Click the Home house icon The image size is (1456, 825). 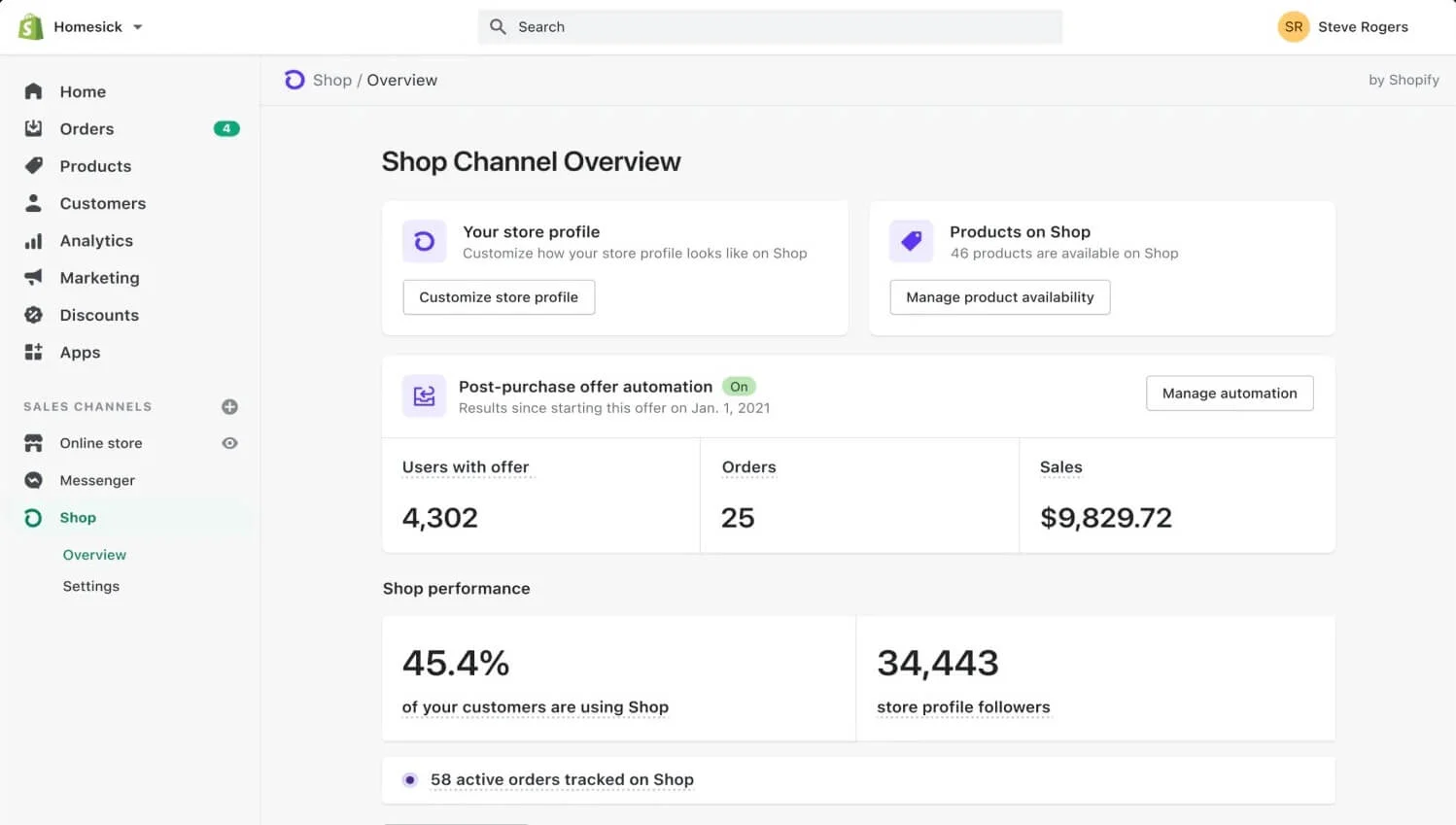point(33,91)
